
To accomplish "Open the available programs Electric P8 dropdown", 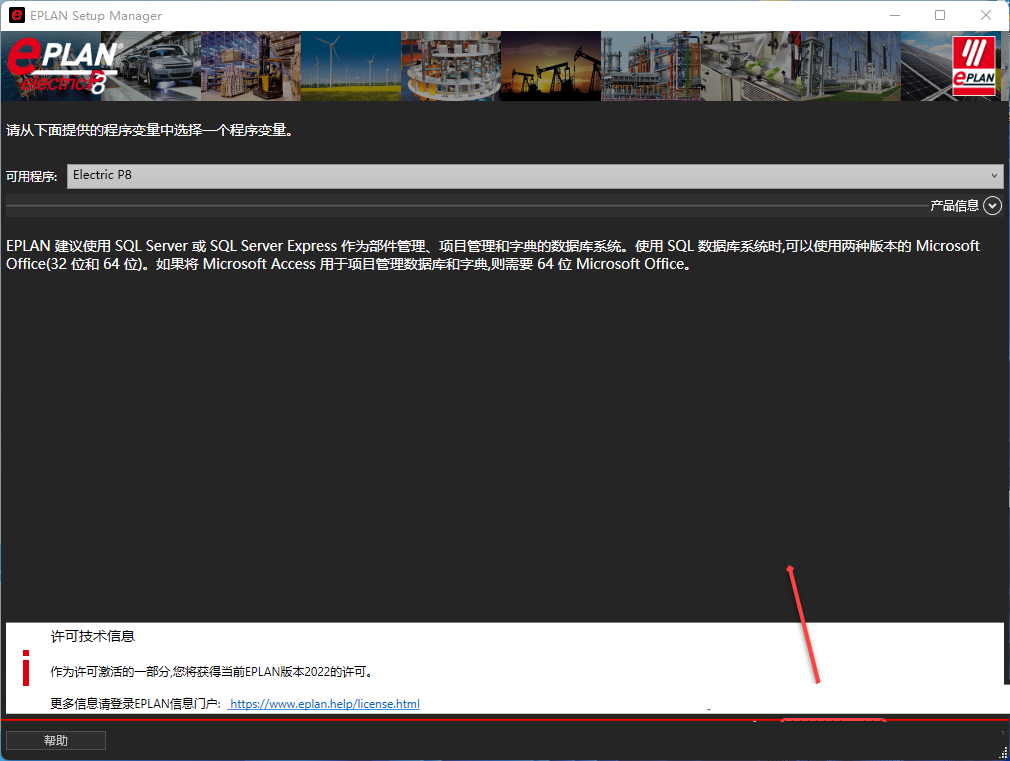I will (535, 176).
